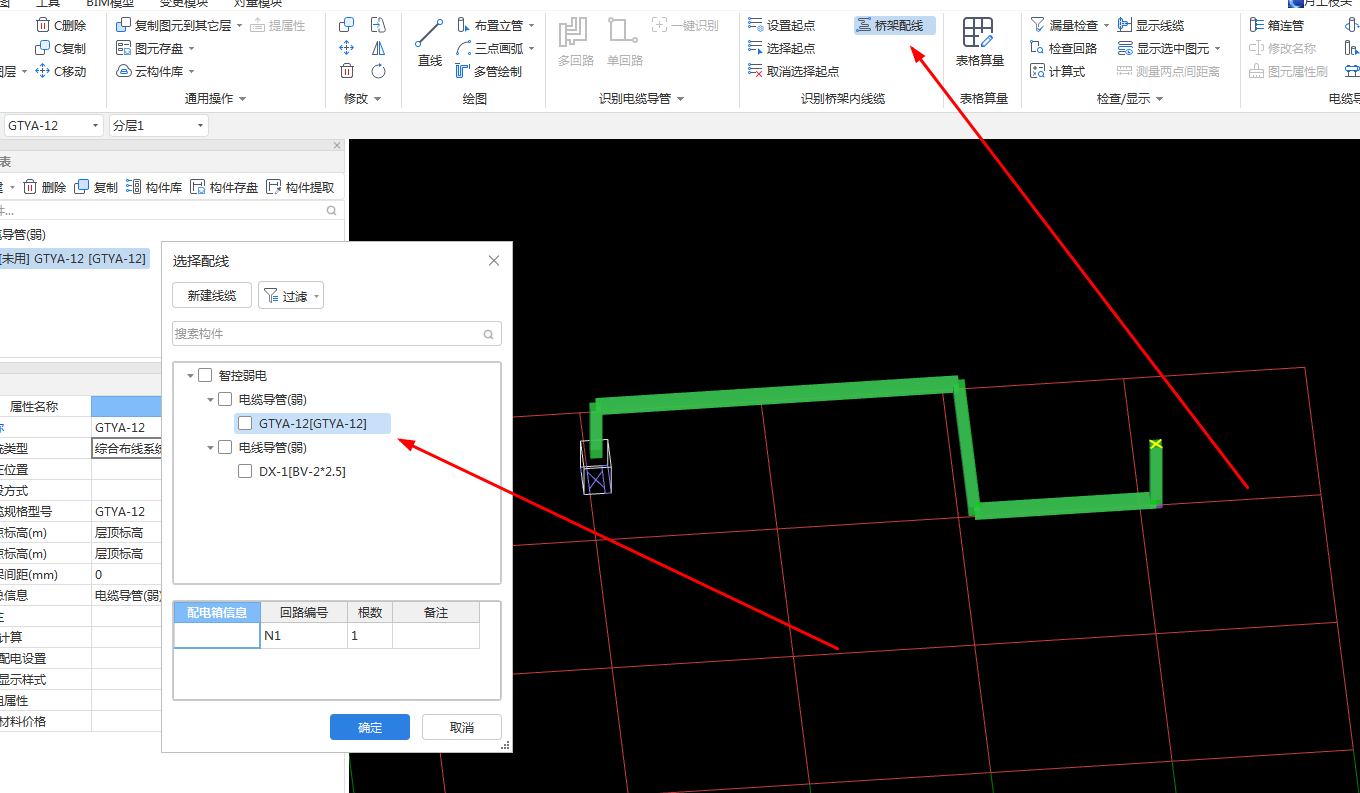Click 删除 in component list toolbar
Screen dimensions: 1360x793
44,187
